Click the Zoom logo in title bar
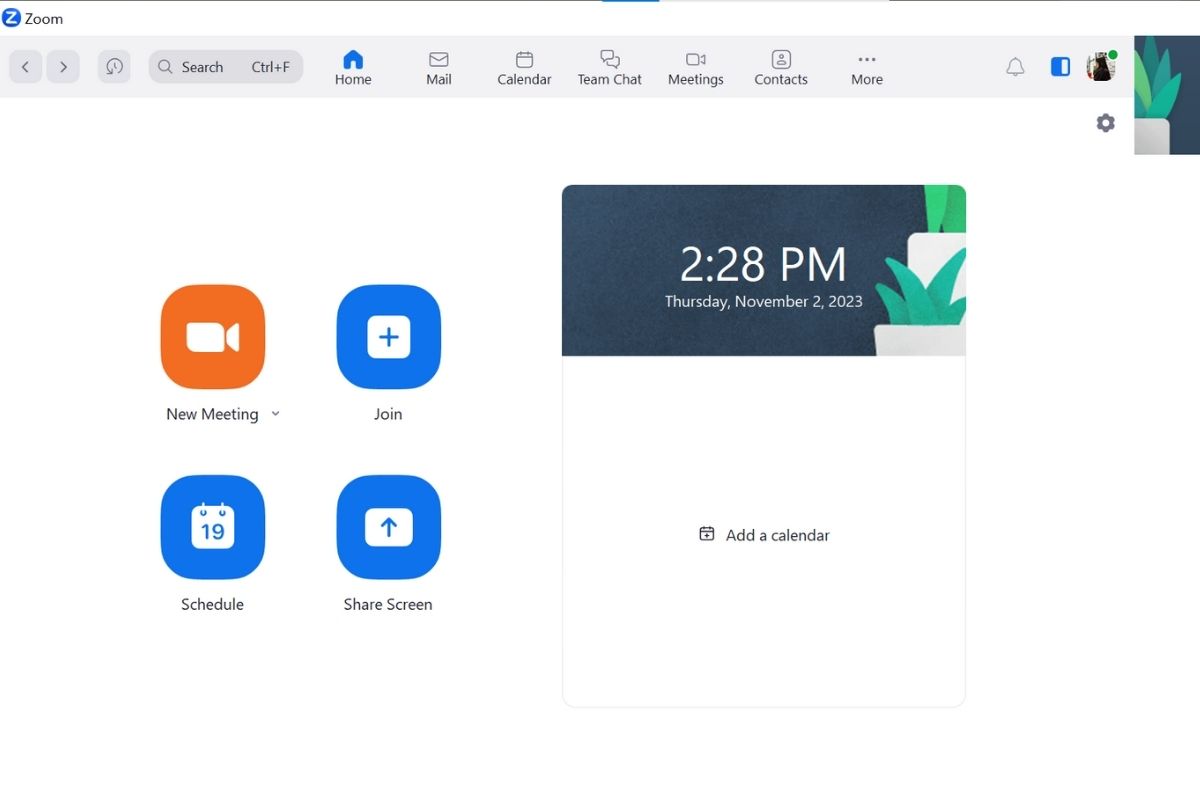Screen dimensions: 1200x800 (12, 18)
